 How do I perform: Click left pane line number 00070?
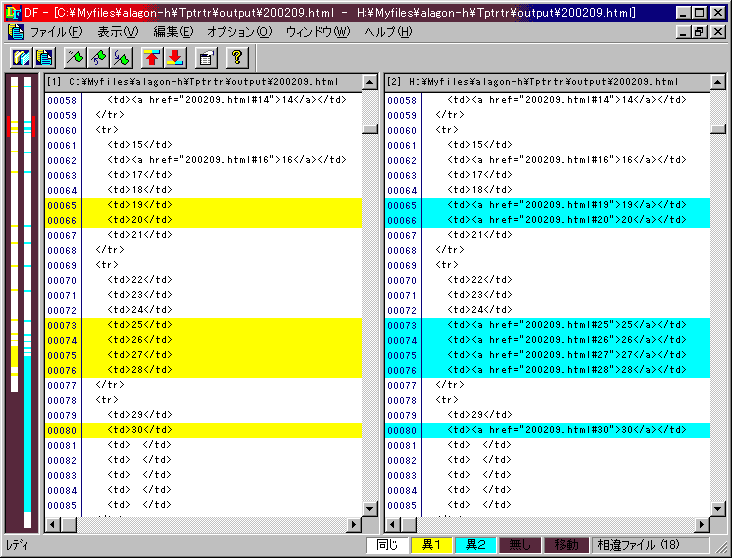pos(62,280)
